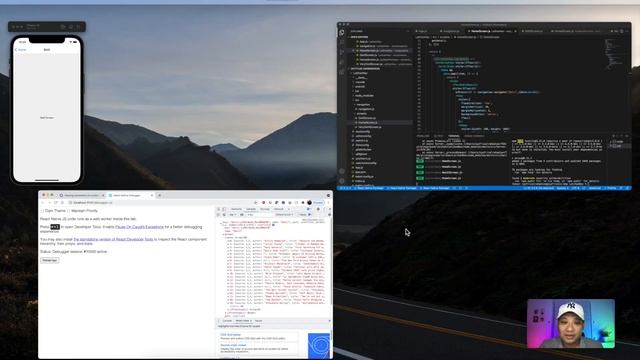
Task: Switch to DevTools Elements tab
Action: 236,209
